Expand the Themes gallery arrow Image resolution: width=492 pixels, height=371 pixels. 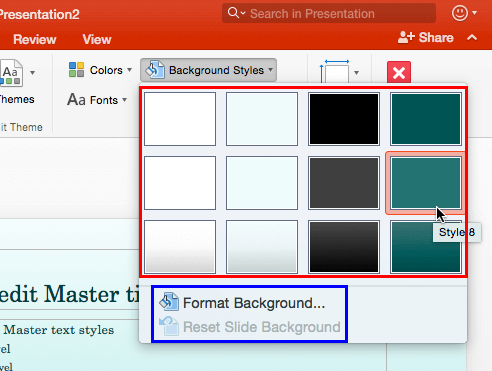[x=32, y=72]
